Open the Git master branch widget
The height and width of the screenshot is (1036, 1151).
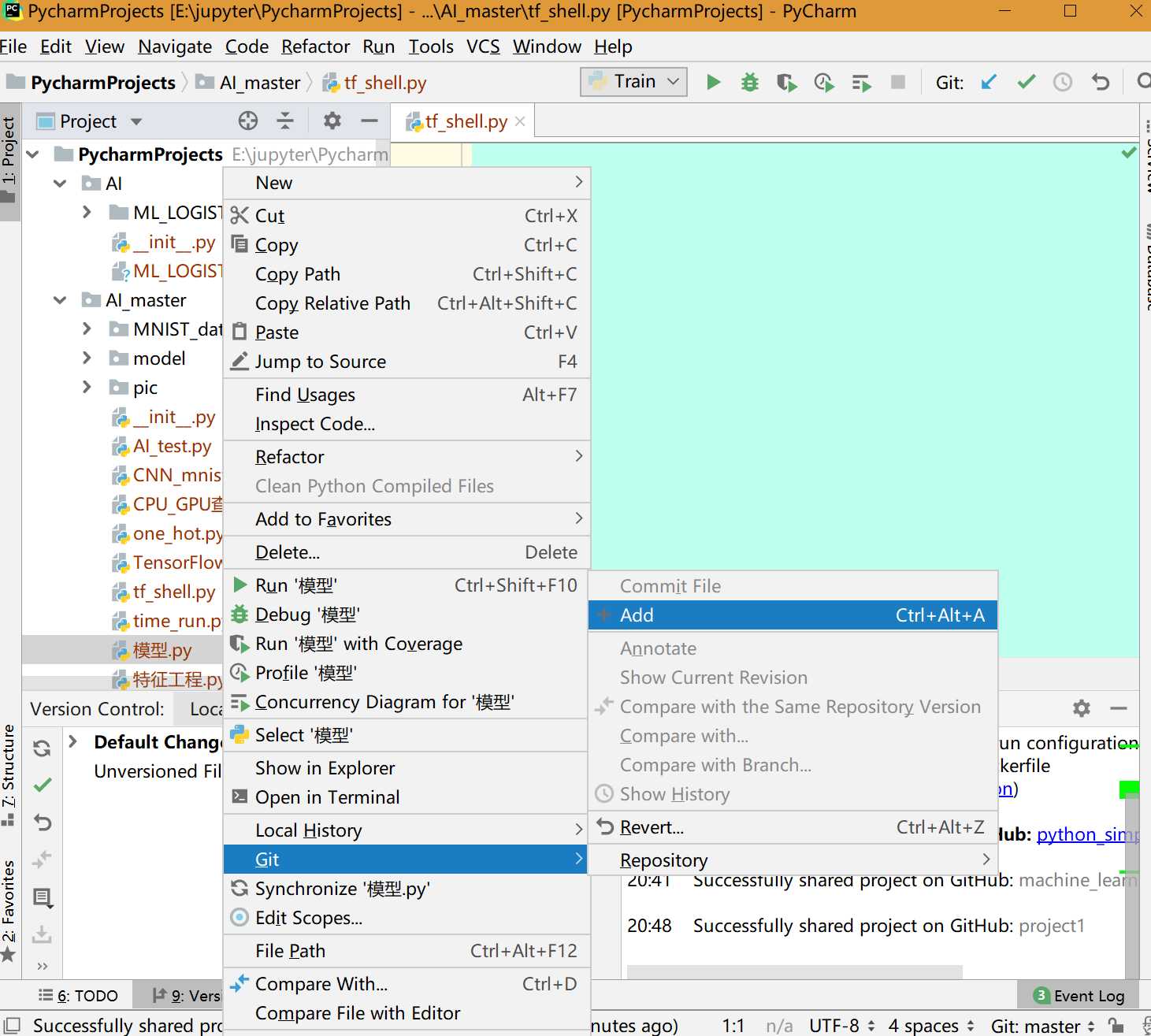pos(1043,1026)
